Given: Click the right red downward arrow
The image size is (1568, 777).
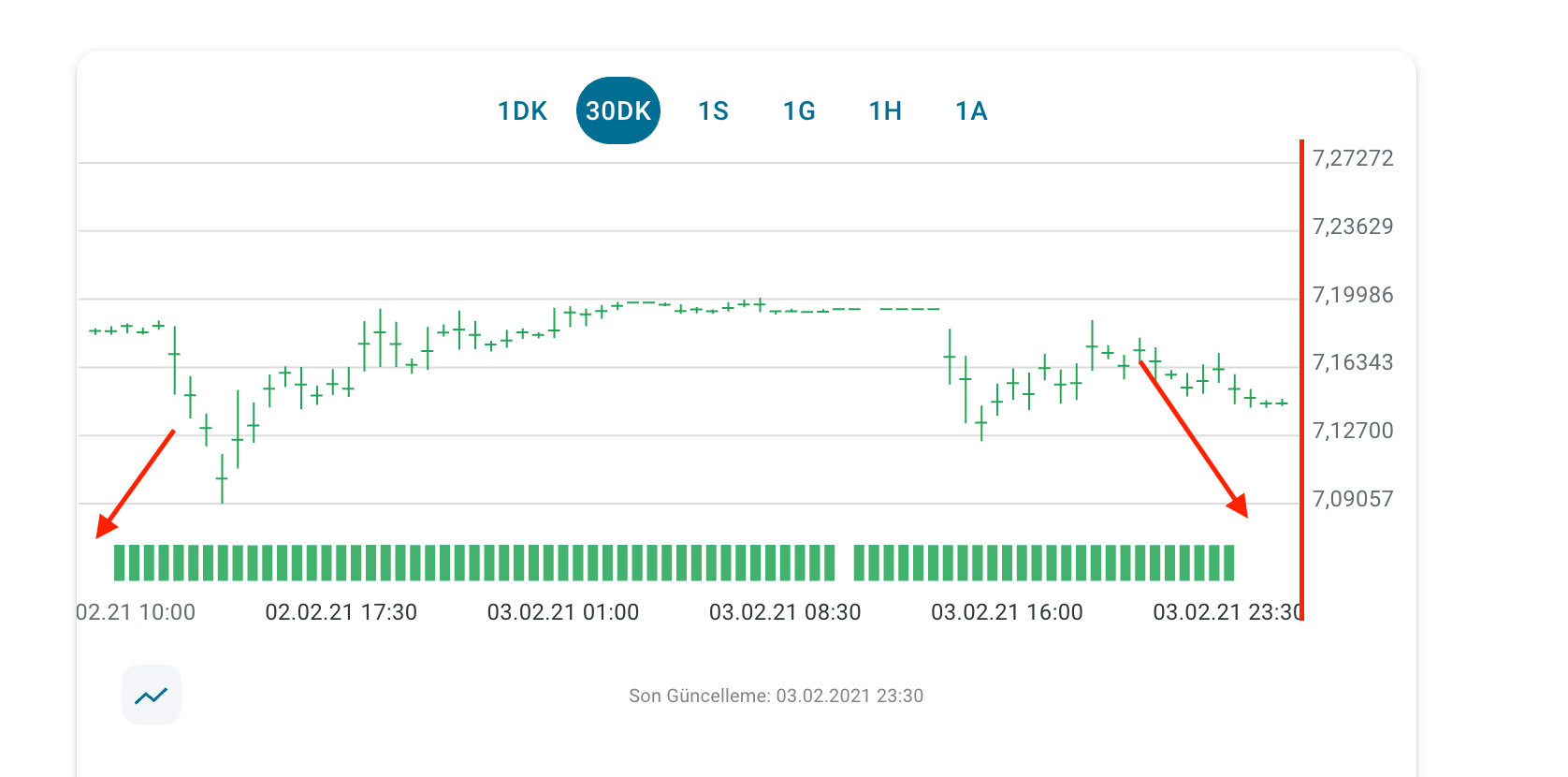Looking at the screenshot, I should (x=1195, y=440).
